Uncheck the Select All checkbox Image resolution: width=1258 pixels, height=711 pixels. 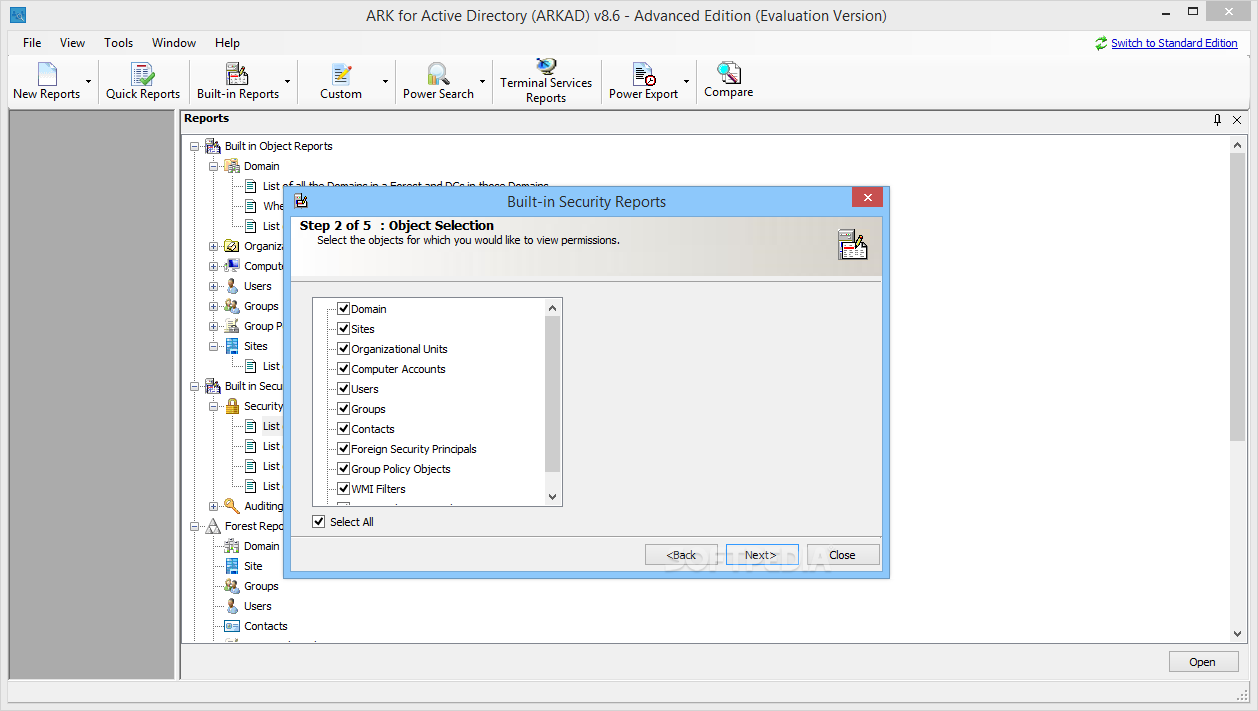coord(319,522)
